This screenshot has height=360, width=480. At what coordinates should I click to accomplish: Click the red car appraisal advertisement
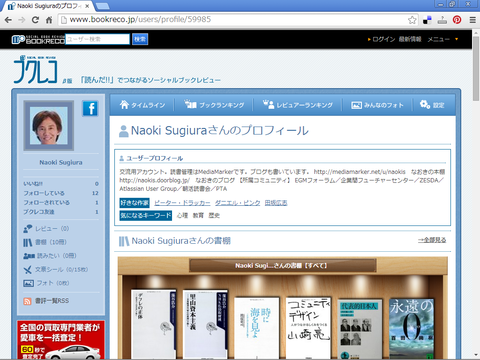61,340
